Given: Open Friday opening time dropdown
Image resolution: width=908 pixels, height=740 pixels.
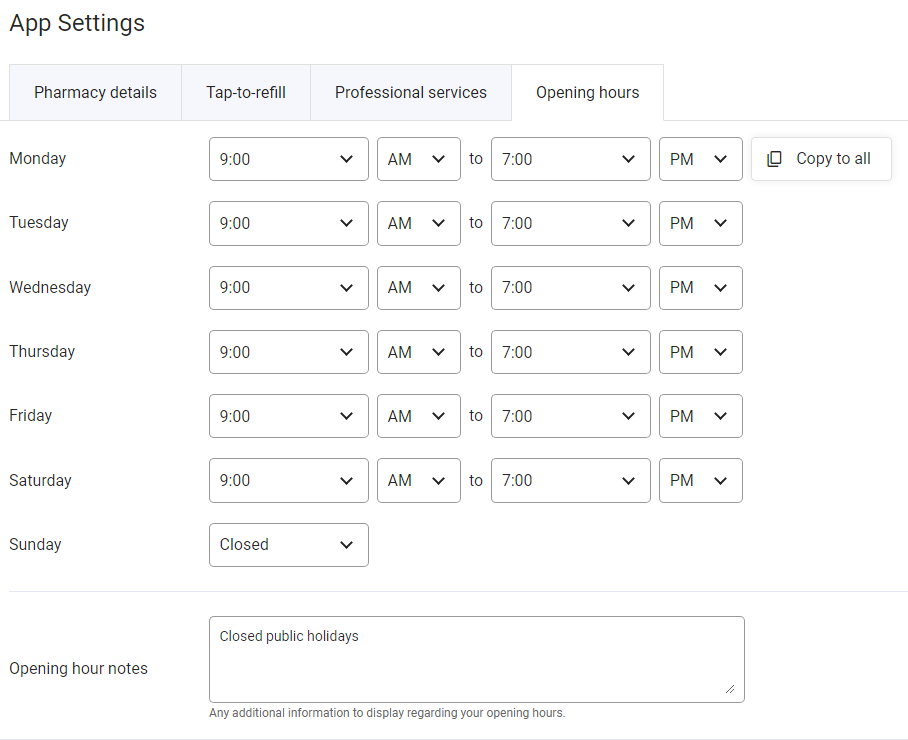Looking at the screenshot, I should 288,416.
